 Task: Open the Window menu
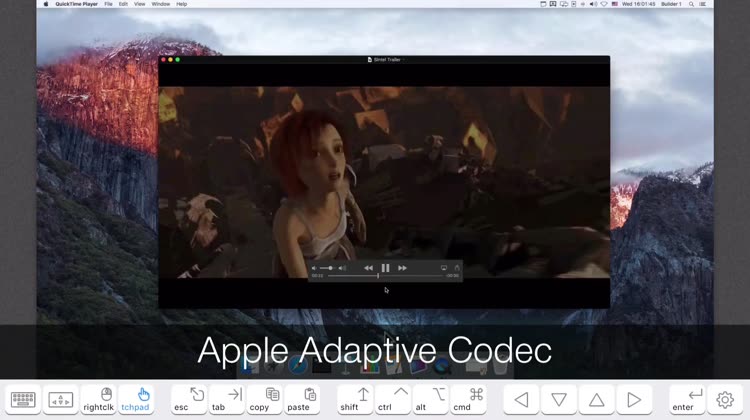161,4
